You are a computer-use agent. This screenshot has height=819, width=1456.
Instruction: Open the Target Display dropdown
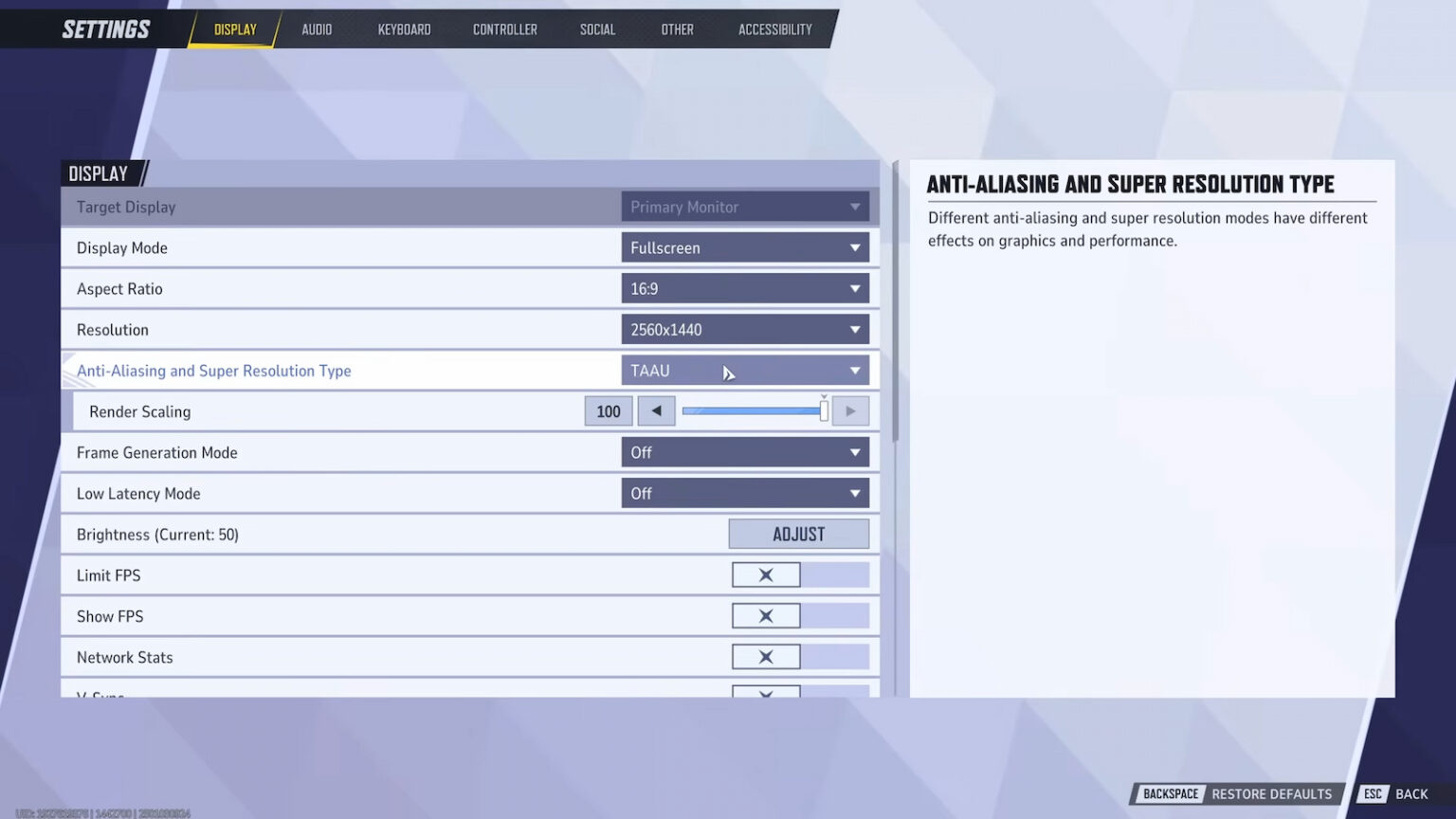pyautogui.click(x=745, y=207)
